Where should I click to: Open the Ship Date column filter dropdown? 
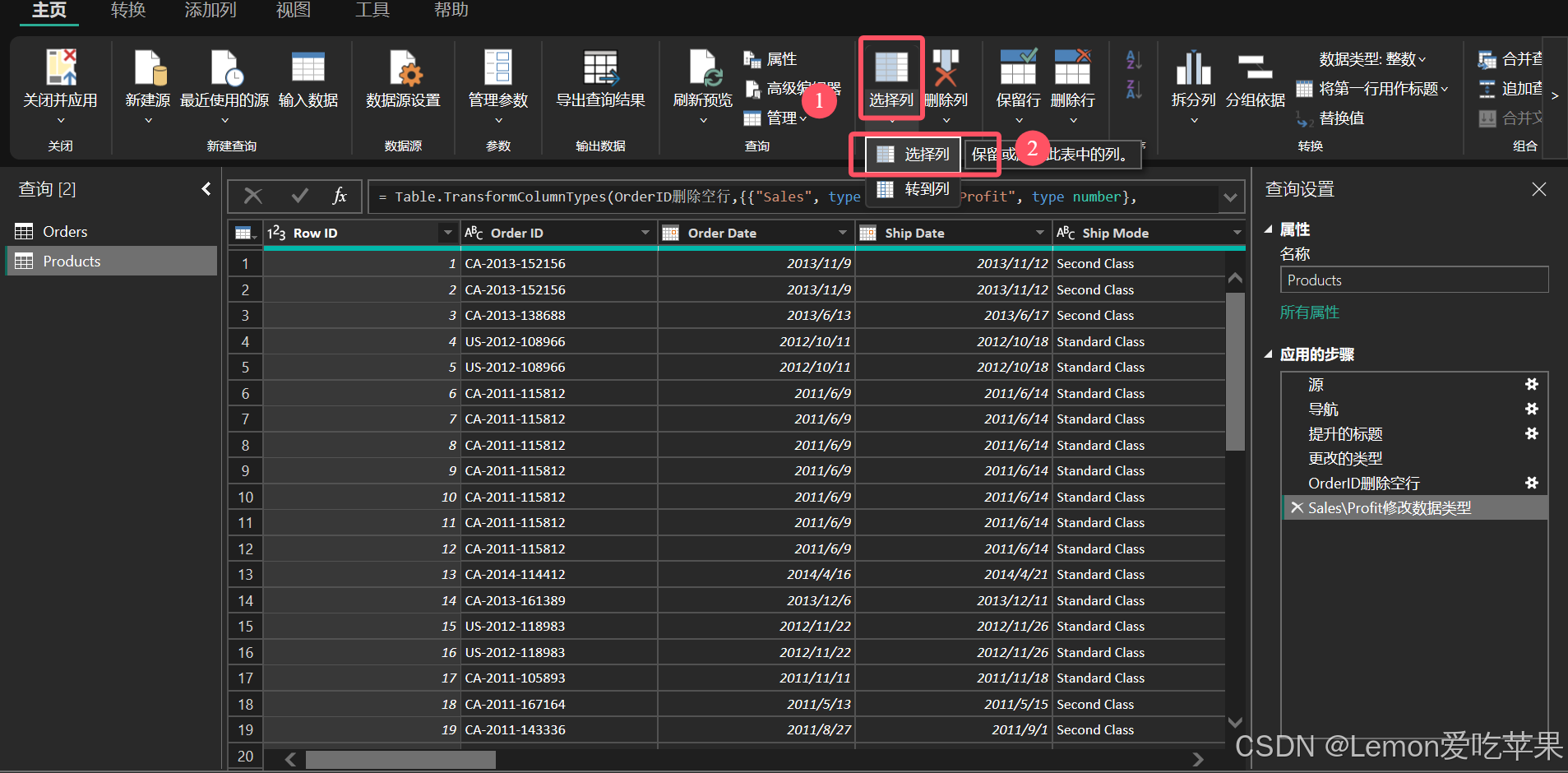pos(1040,234)
